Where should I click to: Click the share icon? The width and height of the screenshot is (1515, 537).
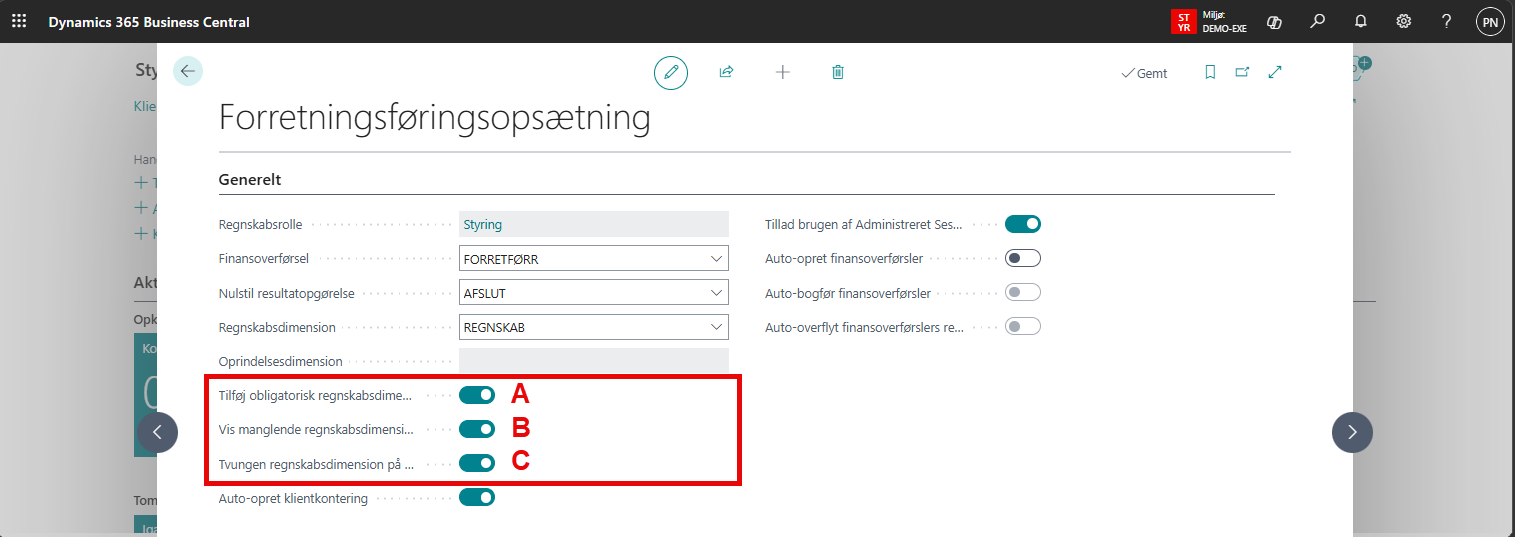[x=727, y=72]
